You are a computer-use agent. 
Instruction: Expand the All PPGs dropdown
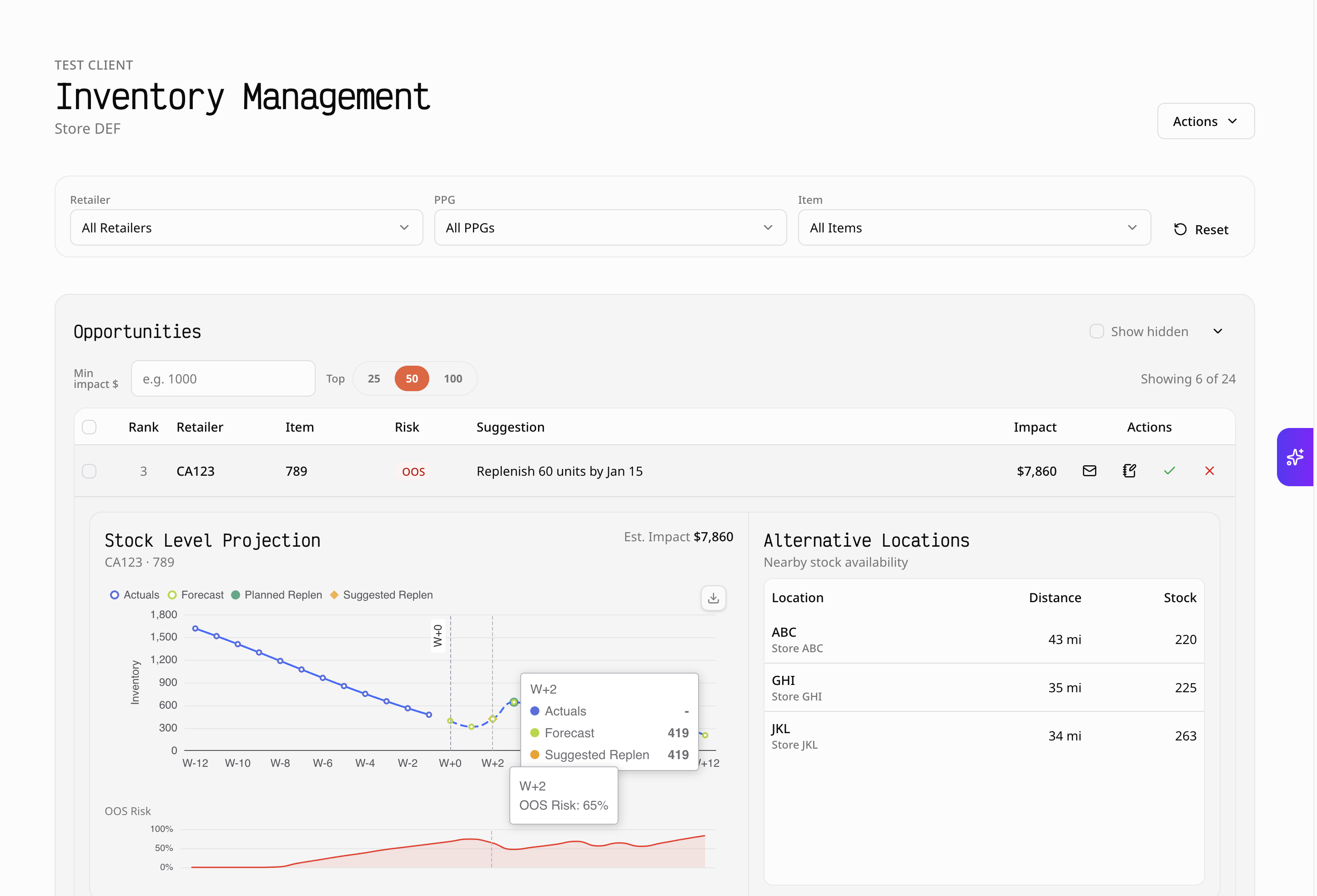click(x=610, y=228)
